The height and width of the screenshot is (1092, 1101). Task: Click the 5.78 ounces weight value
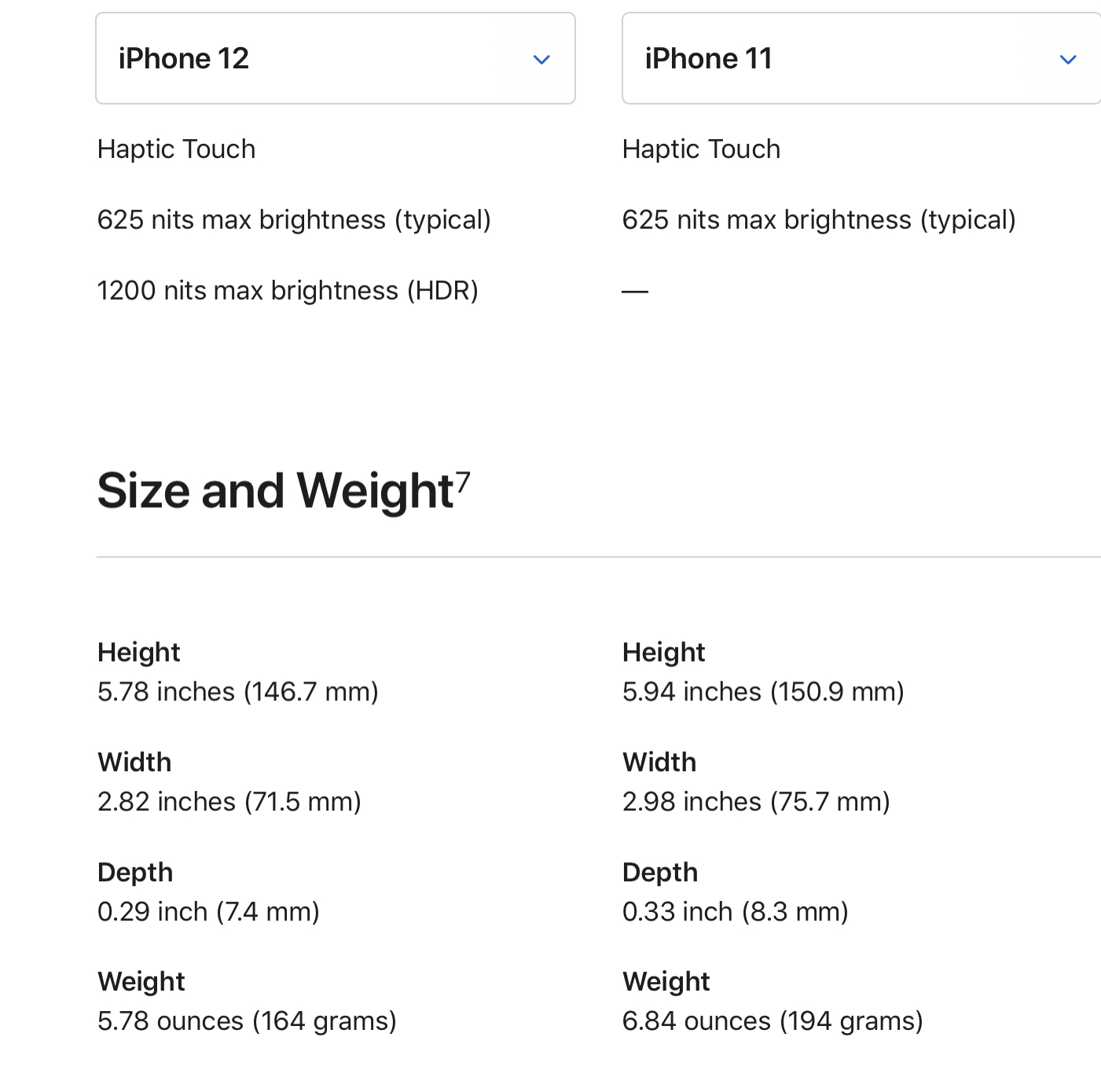pyautogui.click(x=247, y=1021)
